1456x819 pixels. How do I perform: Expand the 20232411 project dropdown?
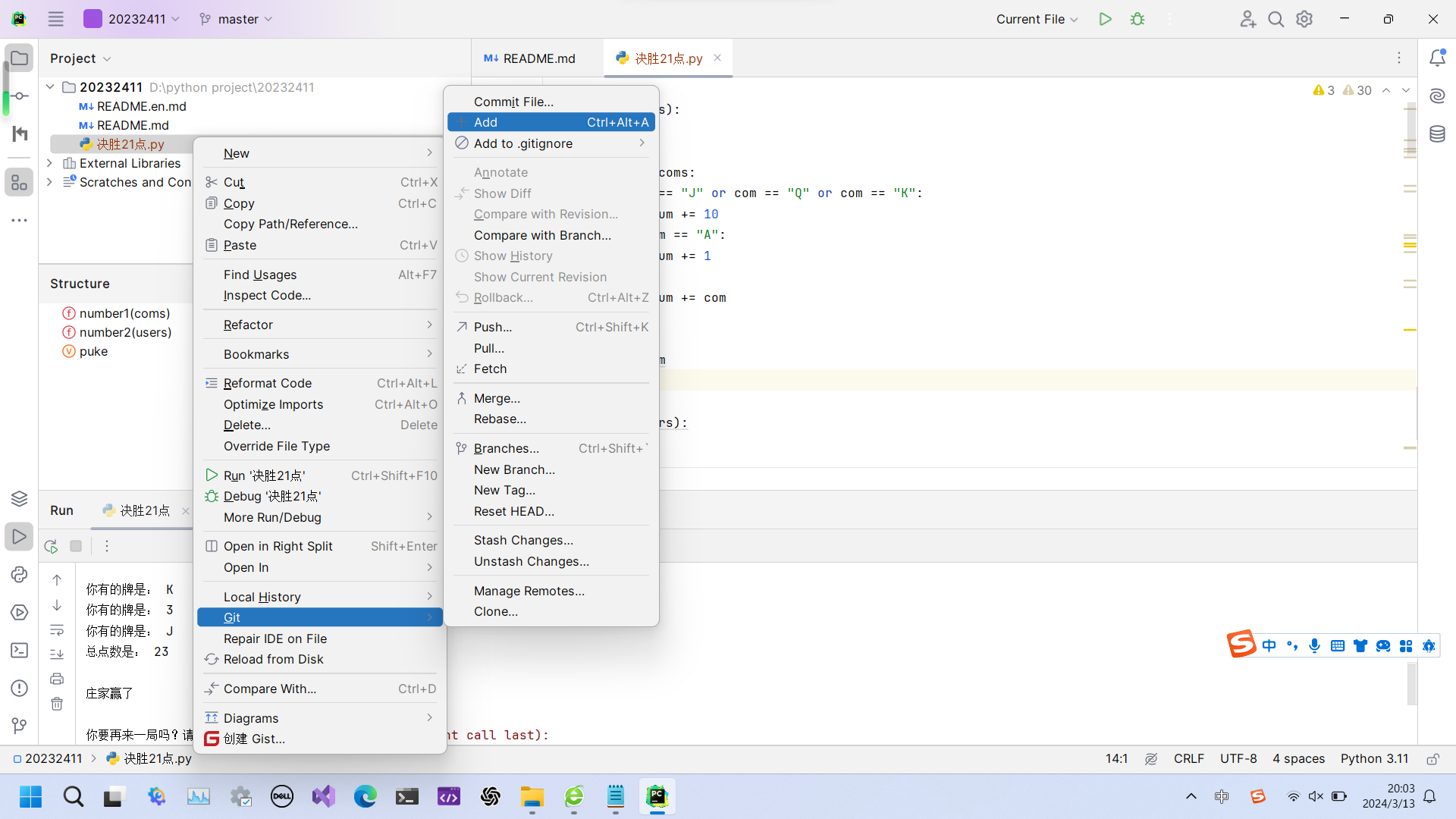132,19
